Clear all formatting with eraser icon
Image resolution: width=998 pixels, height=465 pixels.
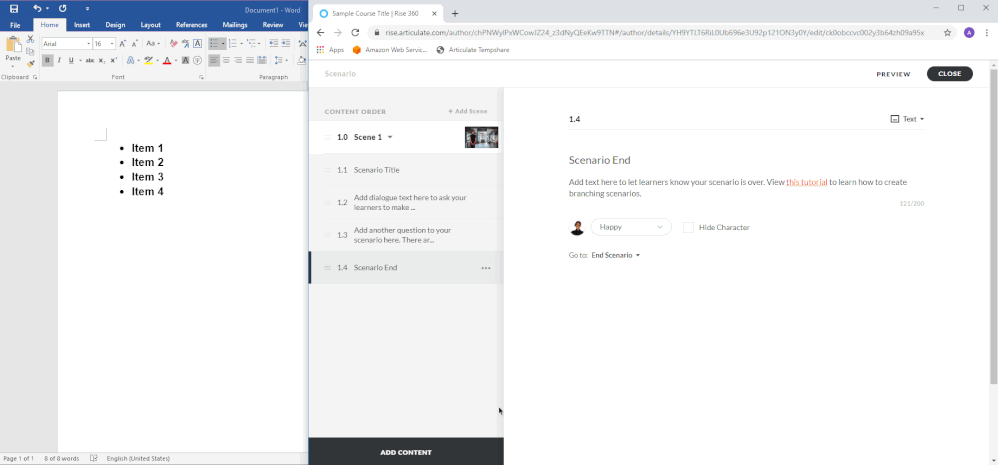pyautogui.click(x=174, y=44)
